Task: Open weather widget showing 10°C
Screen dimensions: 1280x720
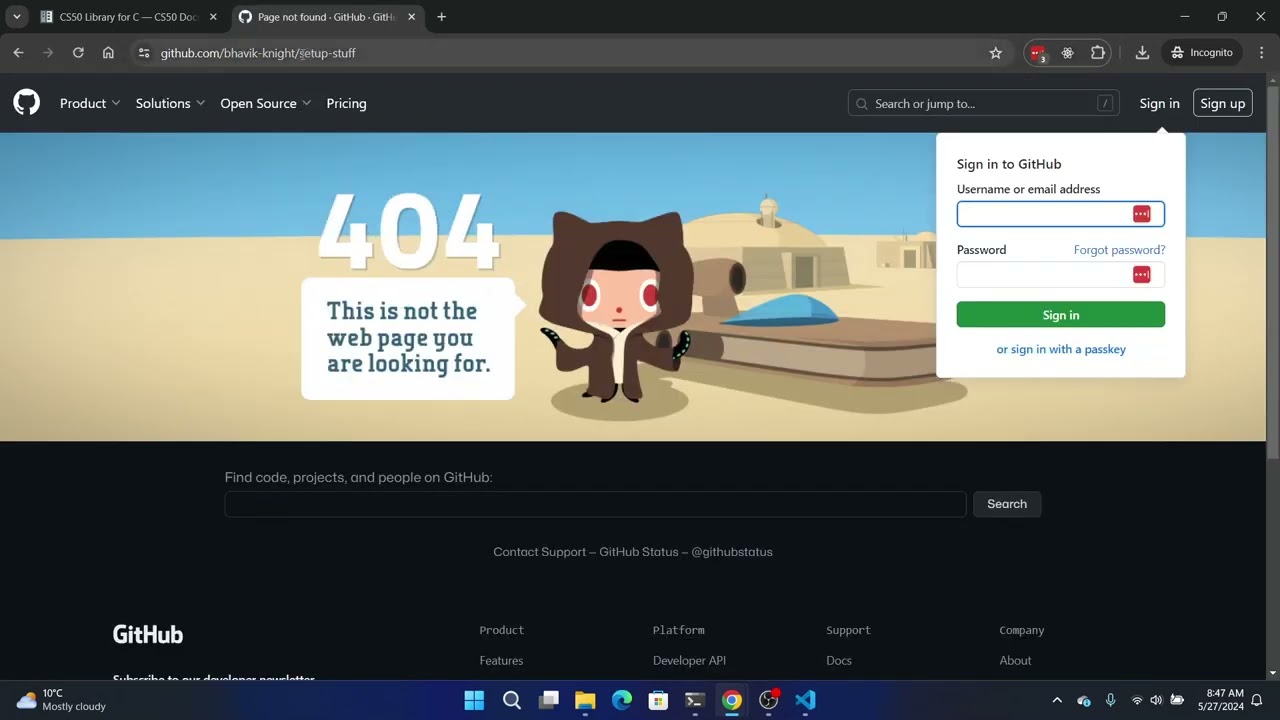Action: 62,700
